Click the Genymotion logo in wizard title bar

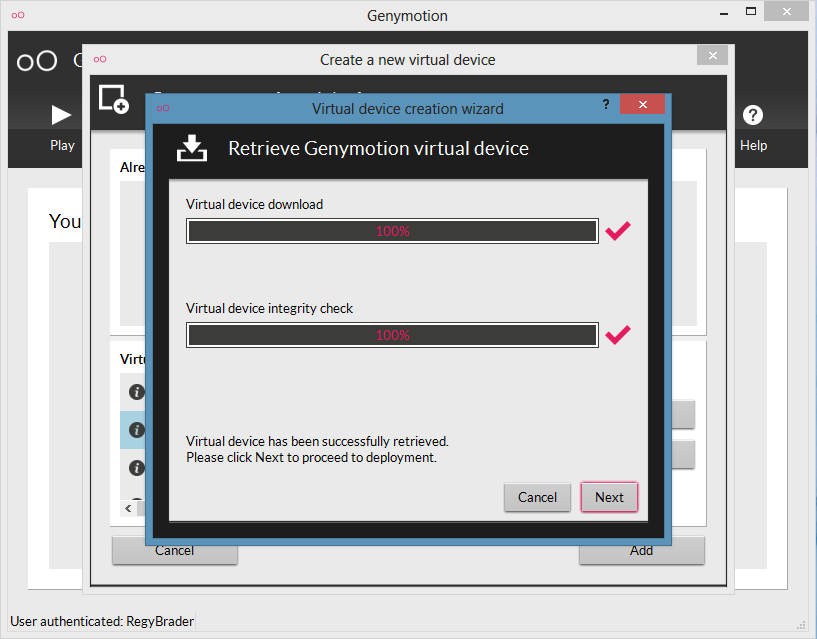tap(163, 108)
